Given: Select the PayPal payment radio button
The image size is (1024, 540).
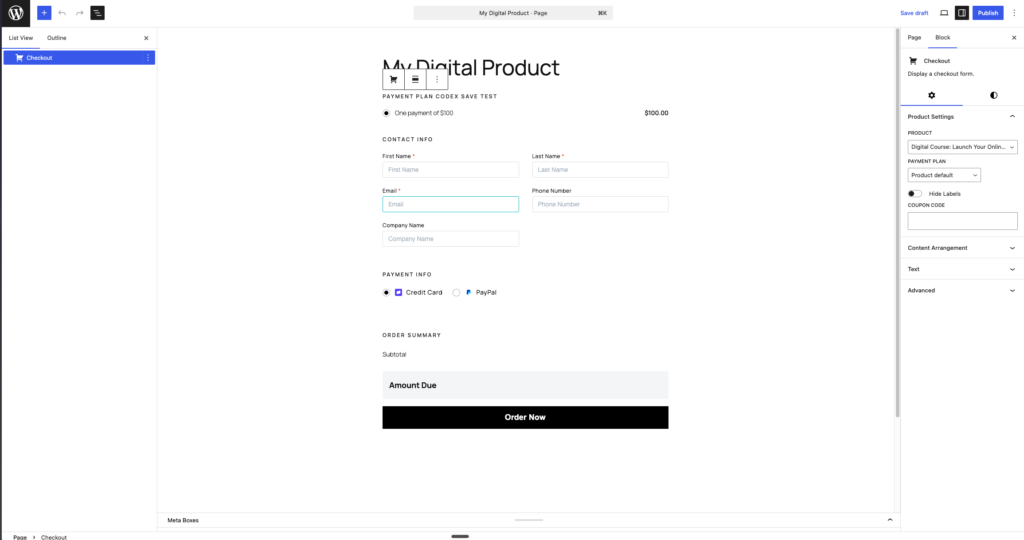Looking at the screenshot, I should click(x=456, y=293).
